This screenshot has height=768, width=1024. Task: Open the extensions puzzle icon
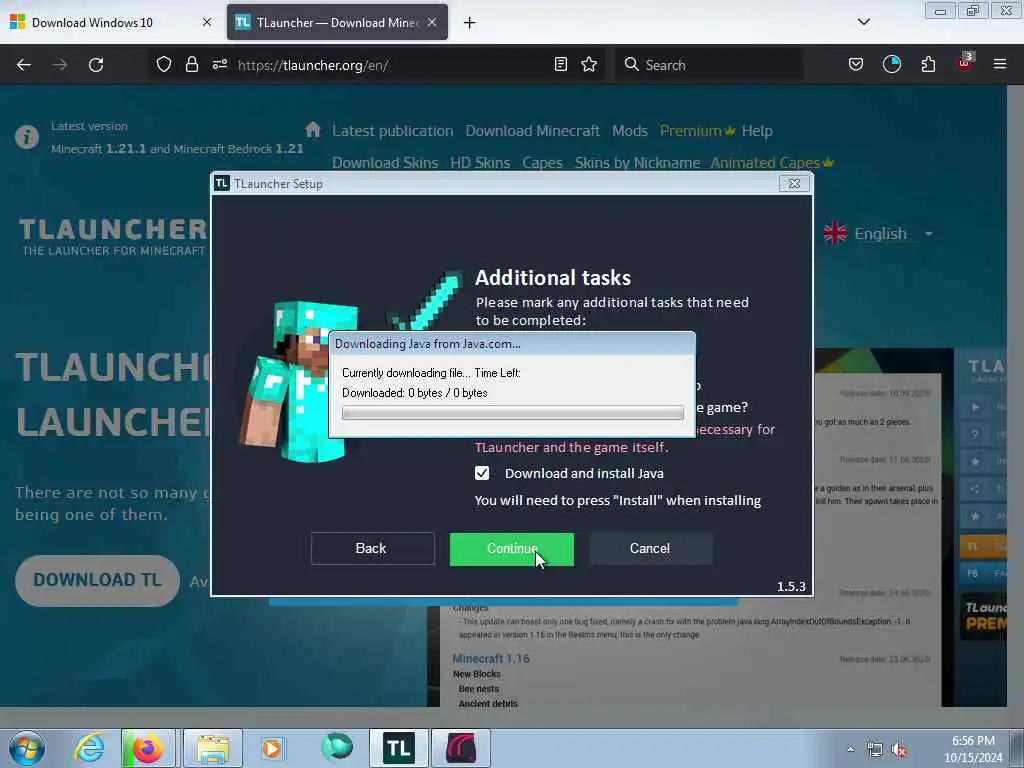click(x=928, y=64)
